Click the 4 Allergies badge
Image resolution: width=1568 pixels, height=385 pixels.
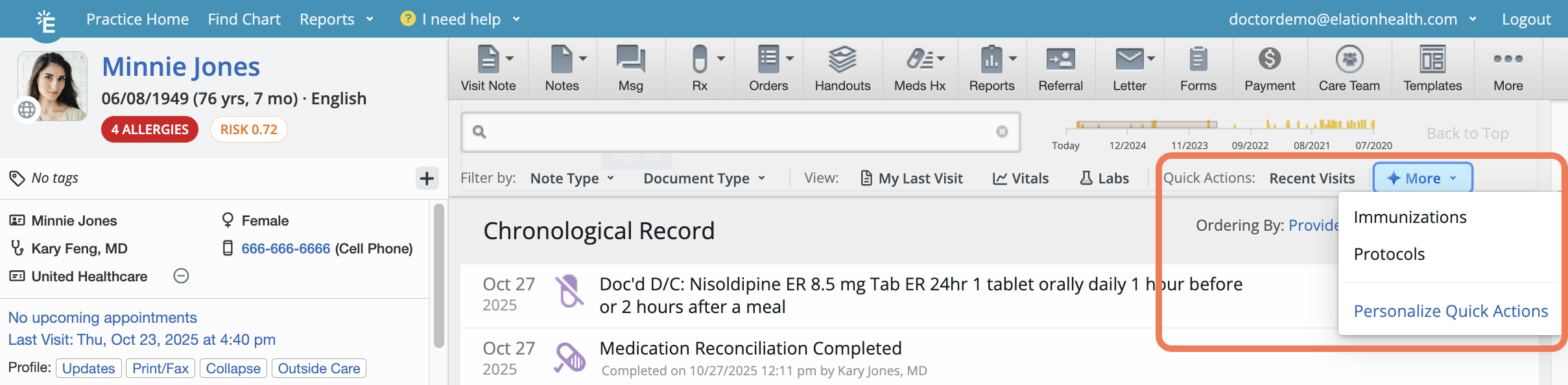(150, 130)
